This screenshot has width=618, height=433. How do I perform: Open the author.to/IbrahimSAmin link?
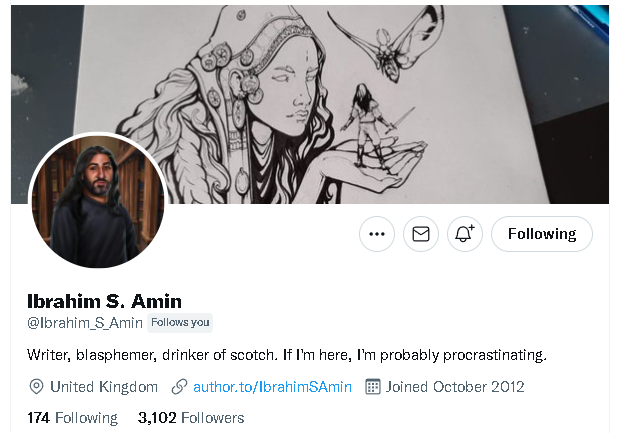click(272, 387)
